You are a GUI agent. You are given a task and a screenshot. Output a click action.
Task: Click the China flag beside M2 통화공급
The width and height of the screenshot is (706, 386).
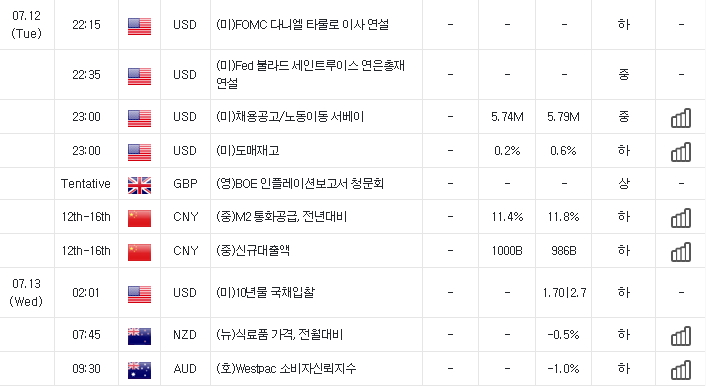coord(140,218)
